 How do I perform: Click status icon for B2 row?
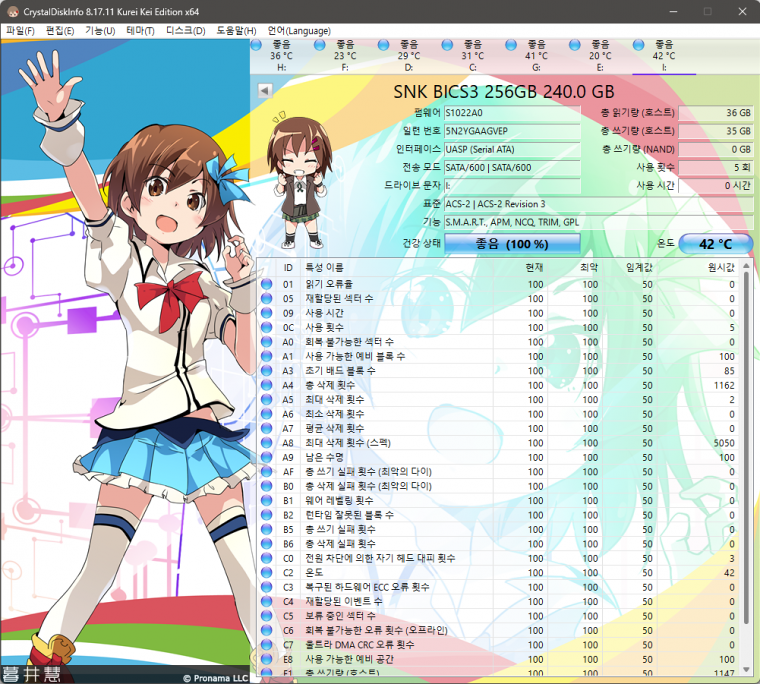pyautogui.click(x=267, y=515)
